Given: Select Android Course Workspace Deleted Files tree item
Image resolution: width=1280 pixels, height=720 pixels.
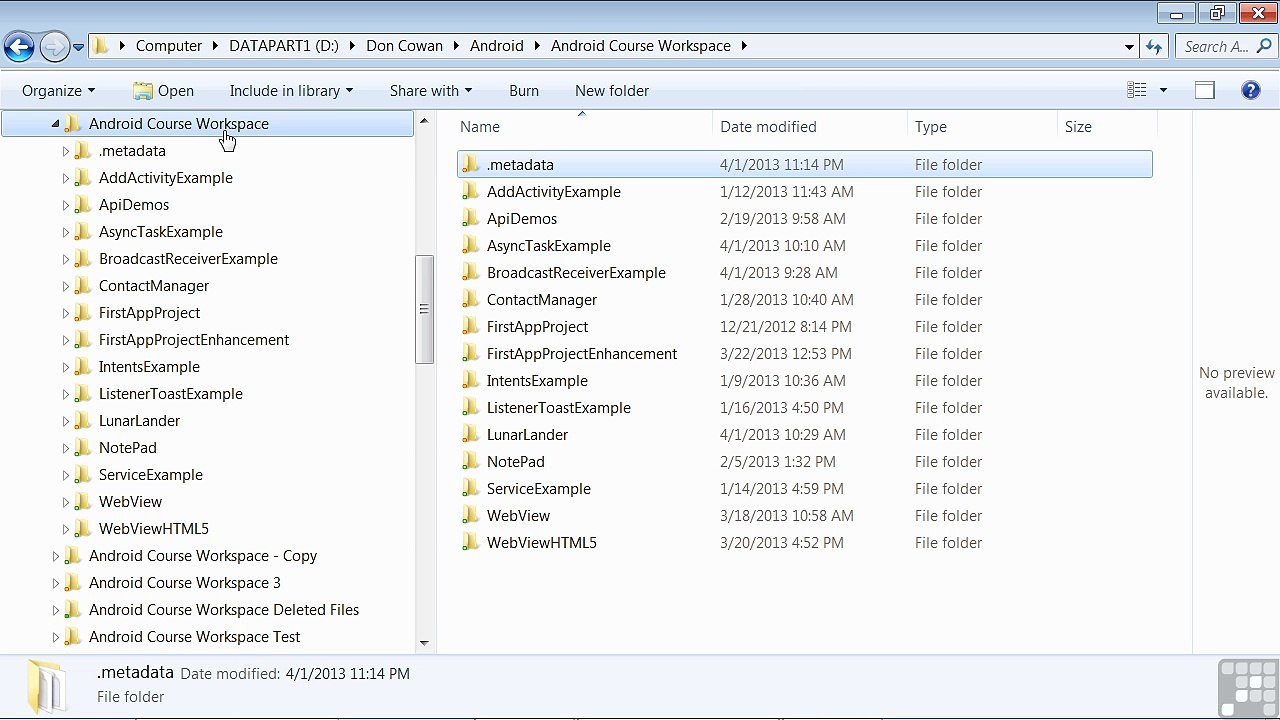Looking at the screenshot, I should (x=224, y=610).
